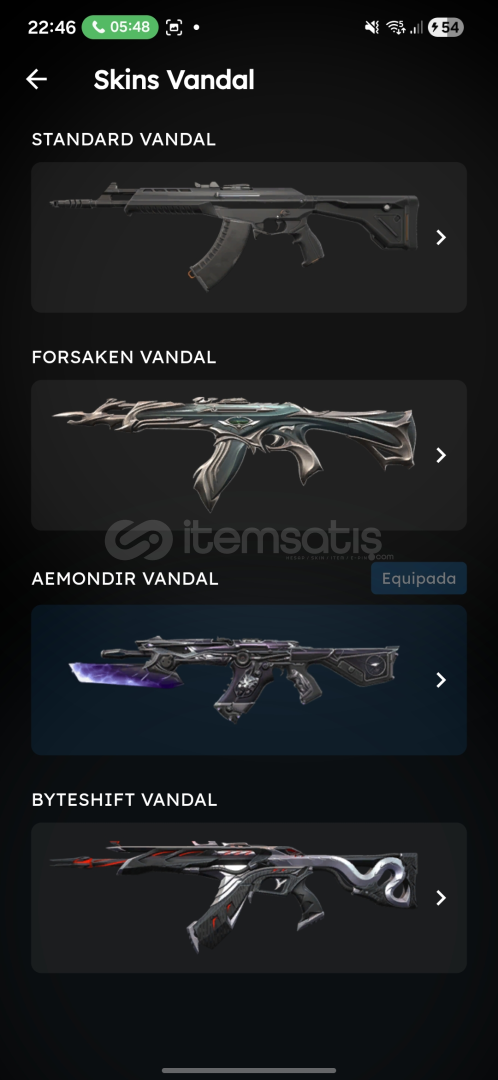Select the Standard Vandal weapon image
Screen dimensions: 498x1080
234,235
